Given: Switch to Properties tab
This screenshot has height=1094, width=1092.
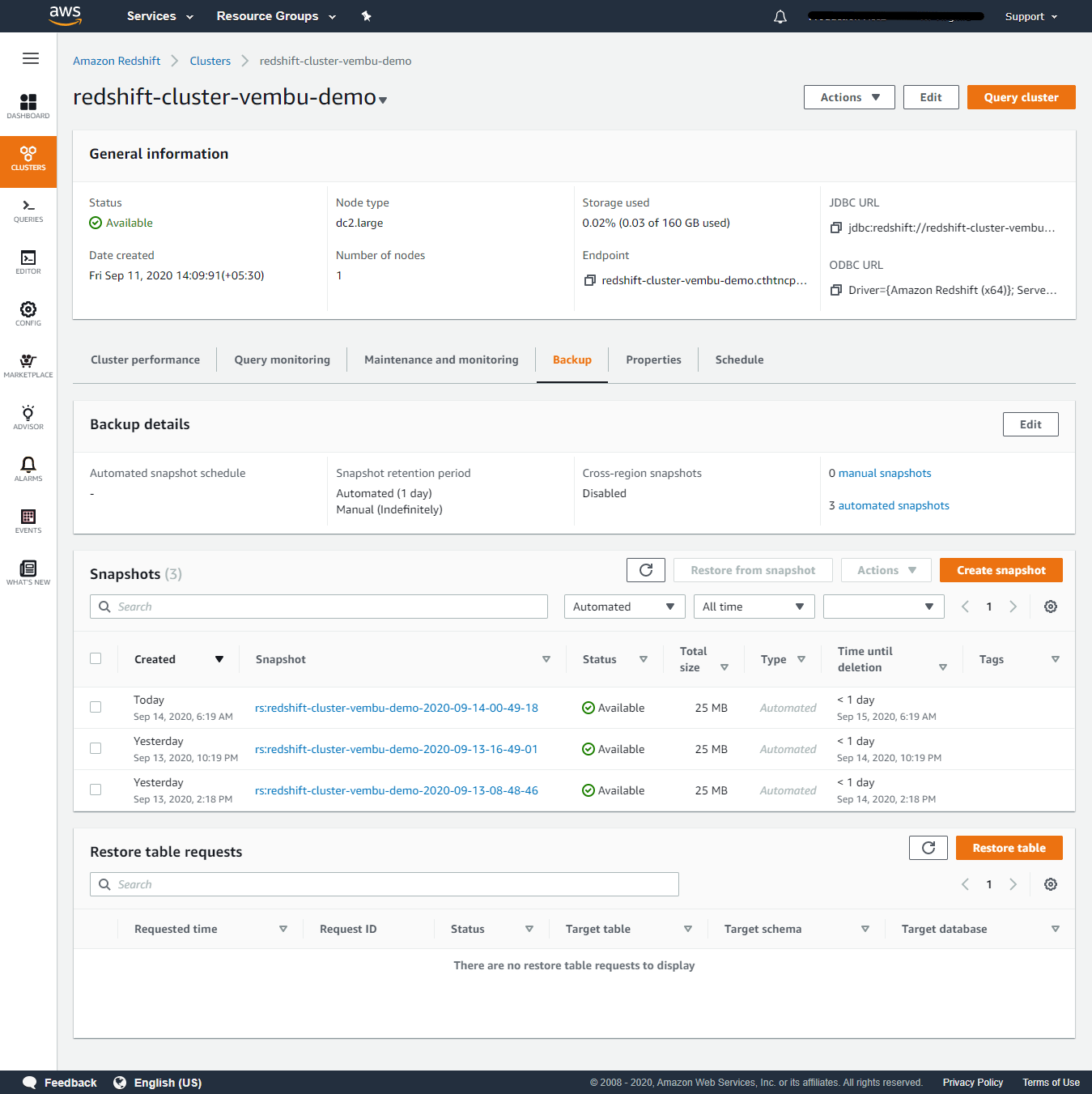Looking at the screenshot, I should [x=653, y=360].
